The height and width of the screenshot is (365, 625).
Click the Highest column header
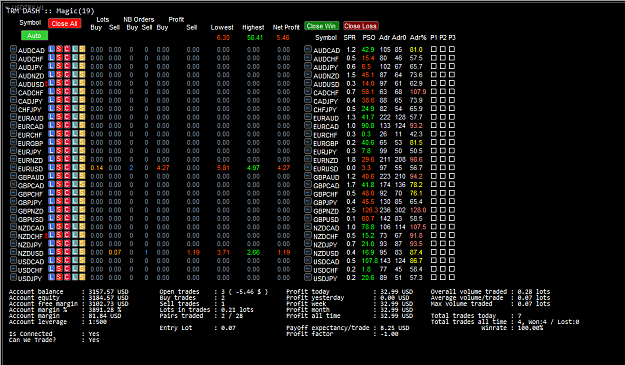click(x=253, y=27)
